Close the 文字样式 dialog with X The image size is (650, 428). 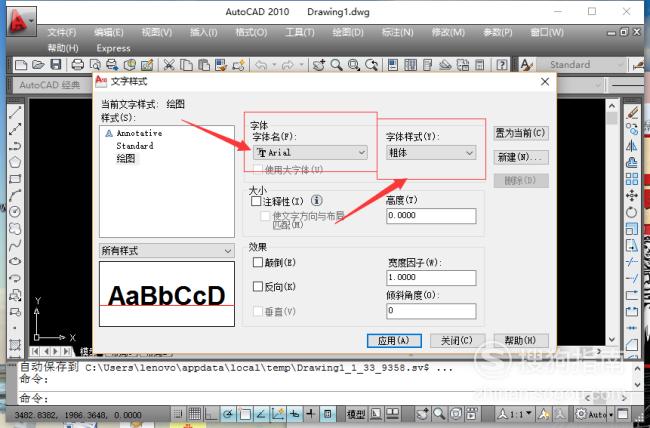click(545, 82)
